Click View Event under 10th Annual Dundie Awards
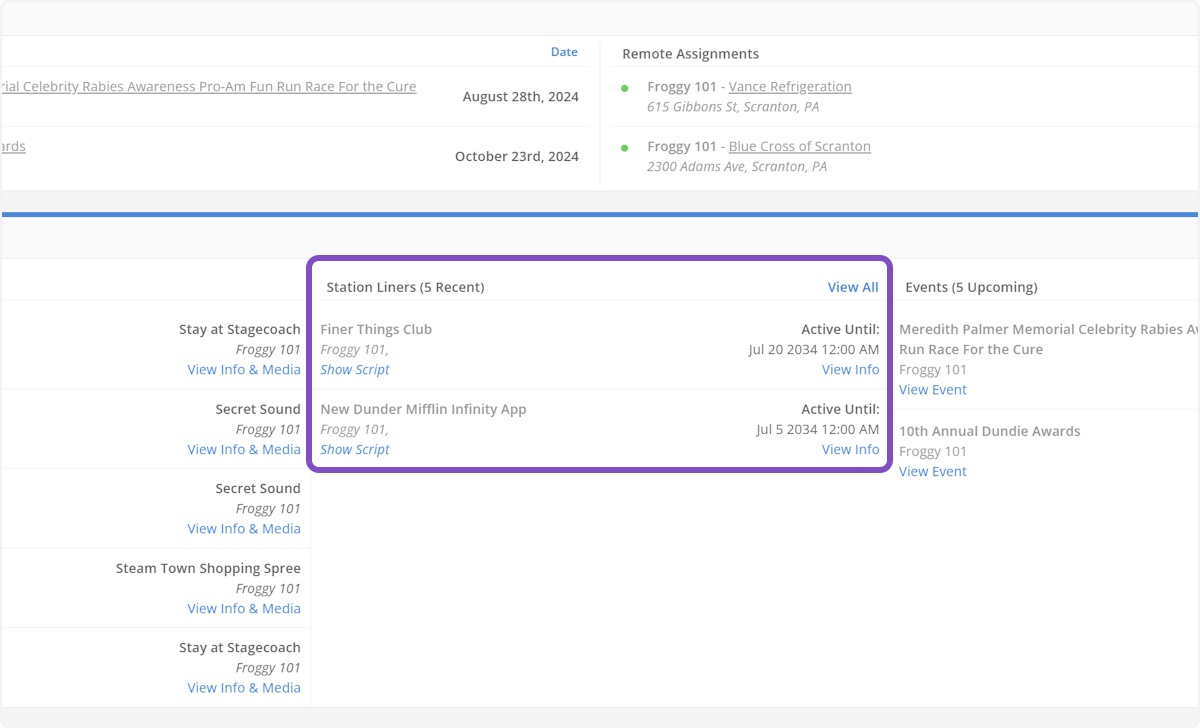1200x728 pixels. (932, 472)
